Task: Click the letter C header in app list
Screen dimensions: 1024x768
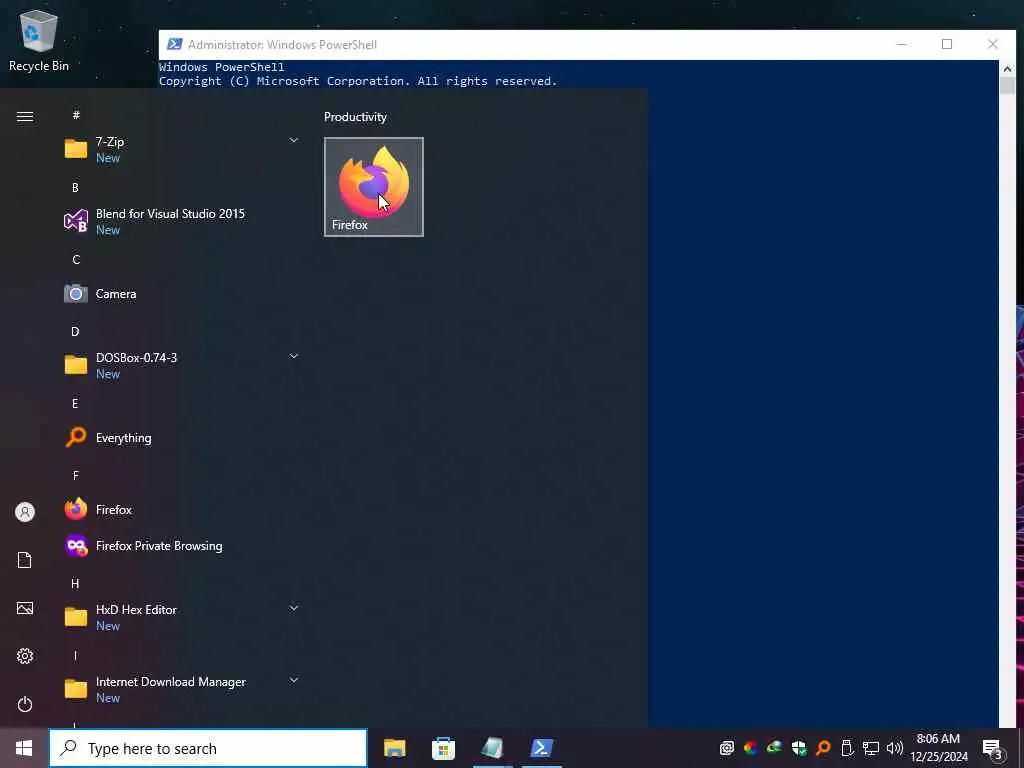Action: 76,259
